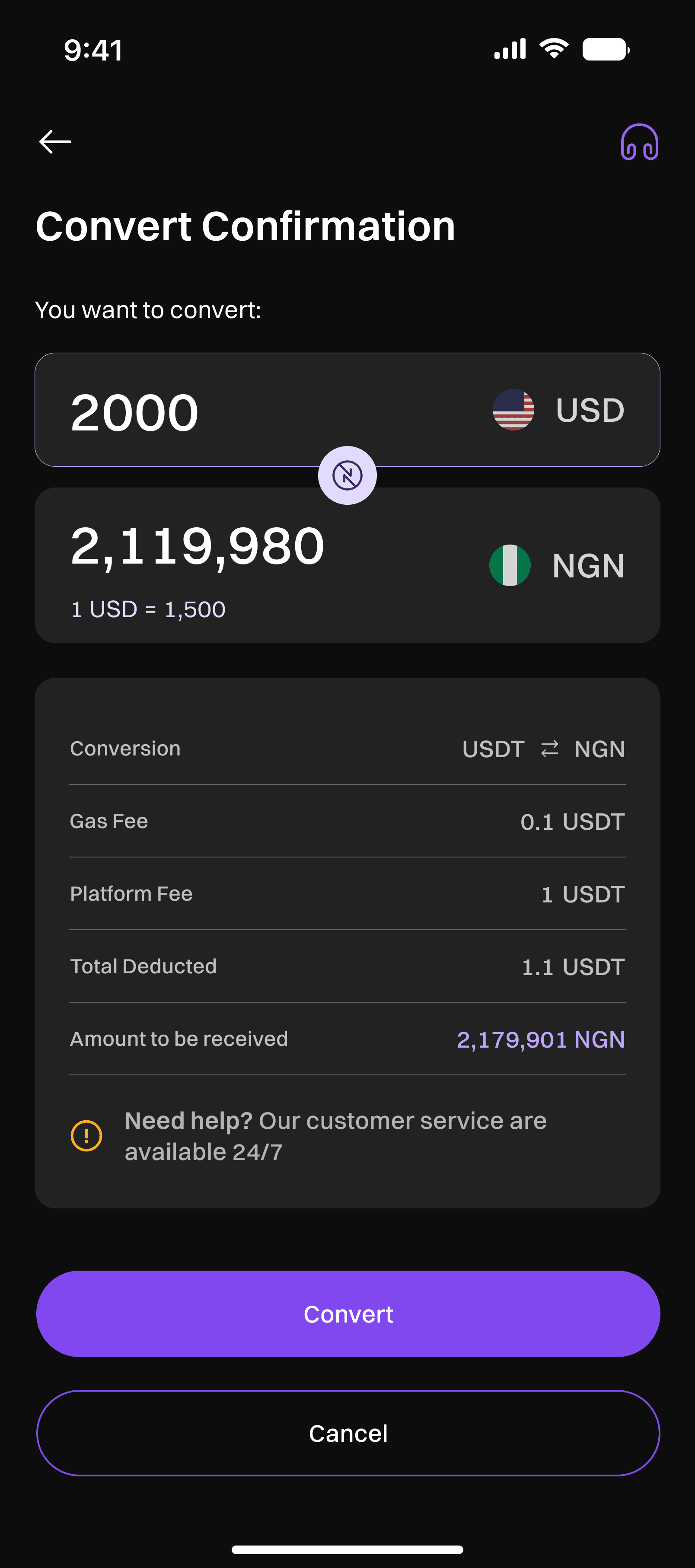
Task: Tap the 1 USD = 1,500 rate
Action: pyautogui.click(x=149, y=609)
